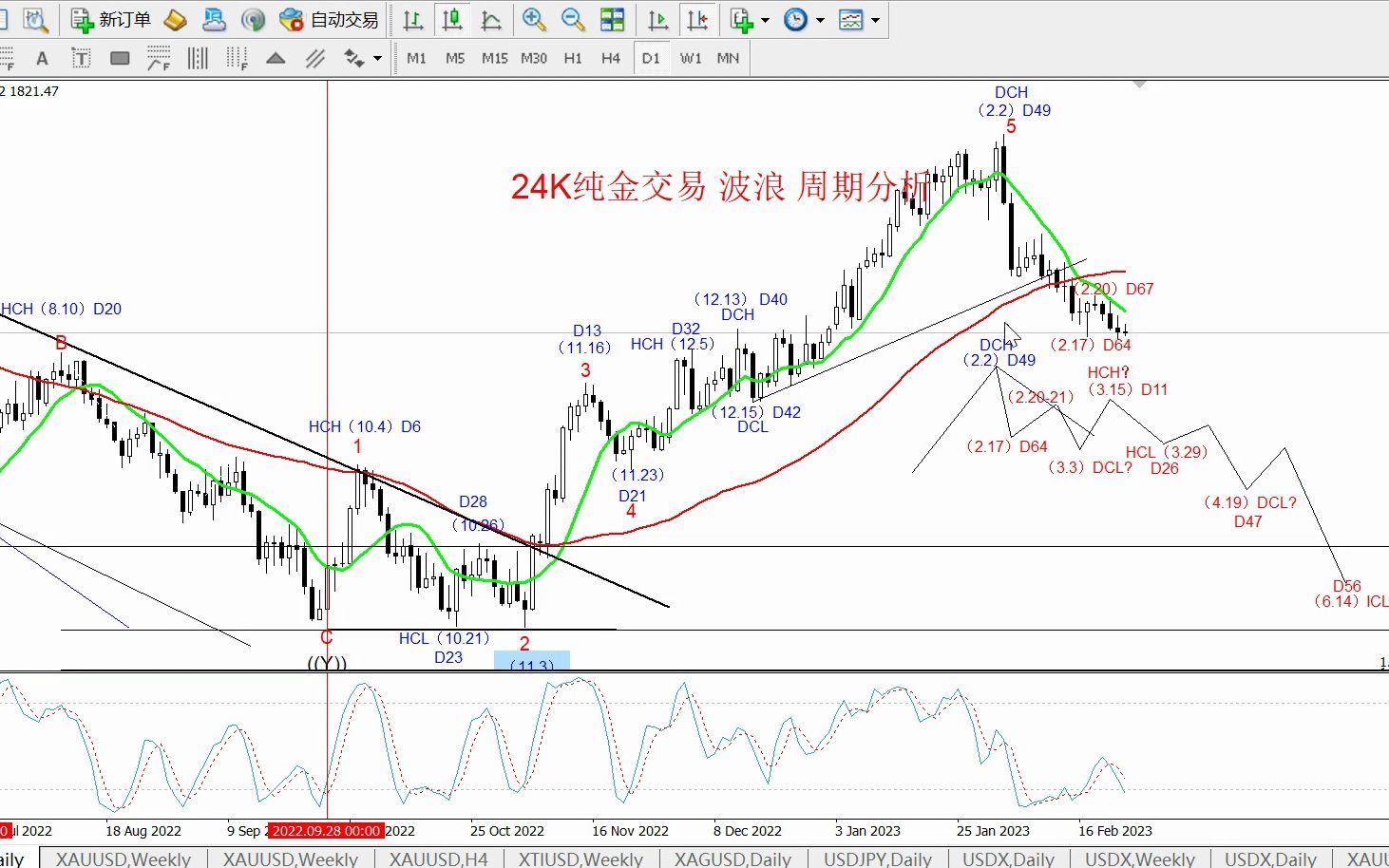Screen dimensions: 1389x868
Task: Click the '16 Feb 2023' date axis label
Action: tap(1114, 831)
